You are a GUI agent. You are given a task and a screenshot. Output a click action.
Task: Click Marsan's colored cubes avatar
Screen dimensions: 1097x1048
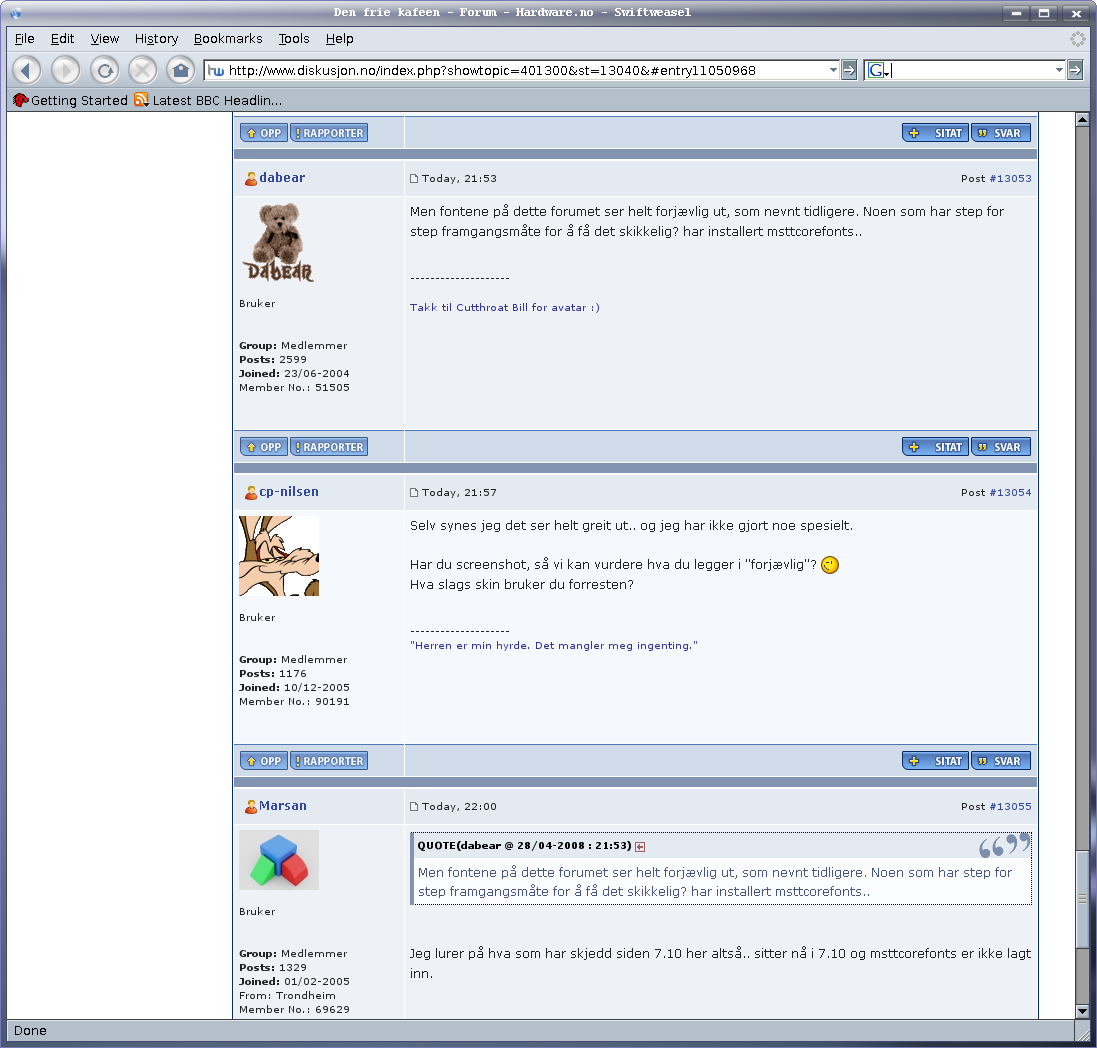click(279, 860)
